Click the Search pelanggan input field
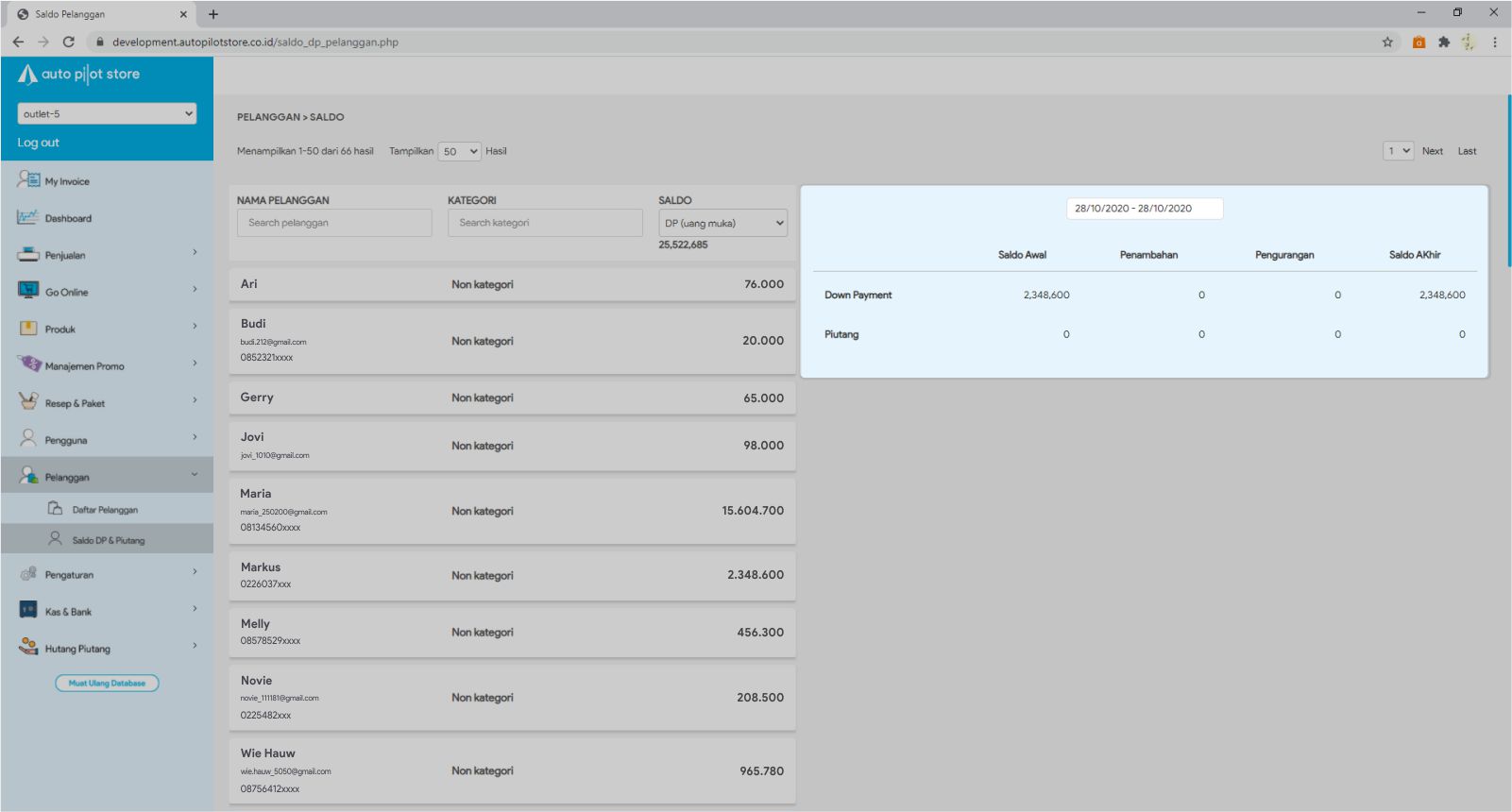1512x812 pixels. click(x=334, y=223)
